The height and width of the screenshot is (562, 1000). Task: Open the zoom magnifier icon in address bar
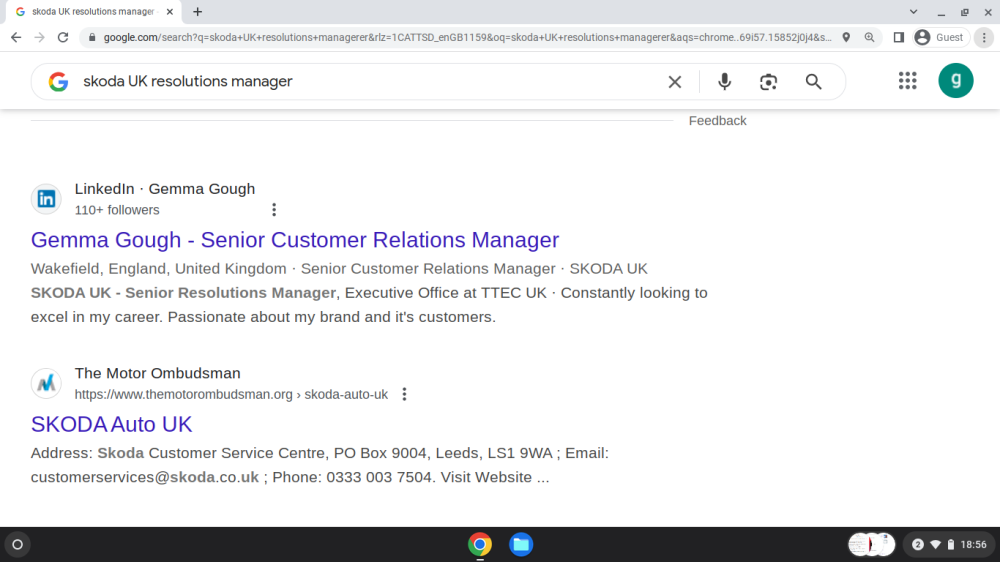click(x=869, y=38)
